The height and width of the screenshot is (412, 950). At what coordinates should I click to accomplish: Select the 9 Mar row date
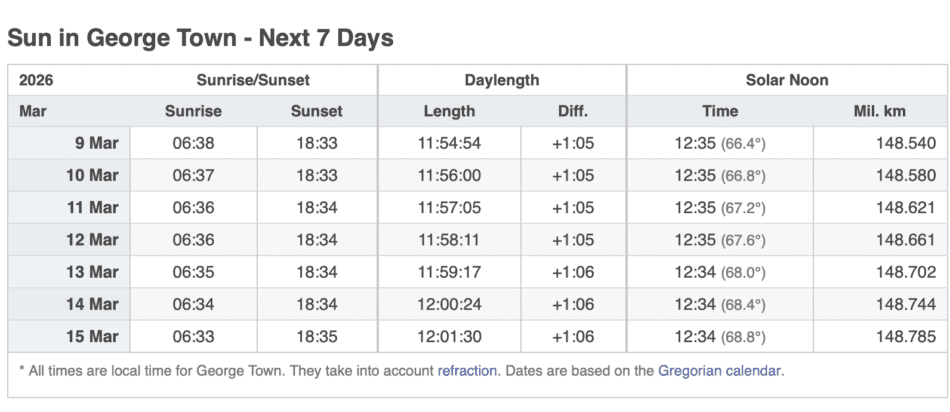[97, 143]
